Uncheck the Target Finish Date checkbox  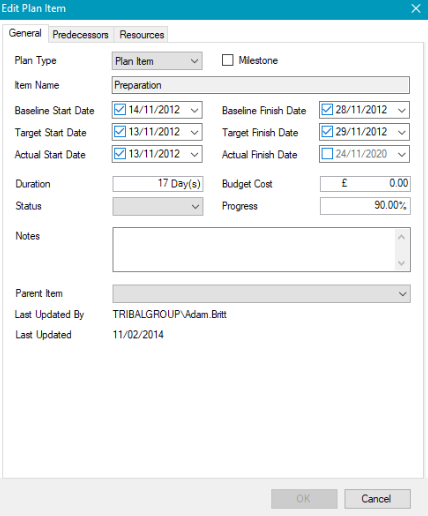coord(327,132)
